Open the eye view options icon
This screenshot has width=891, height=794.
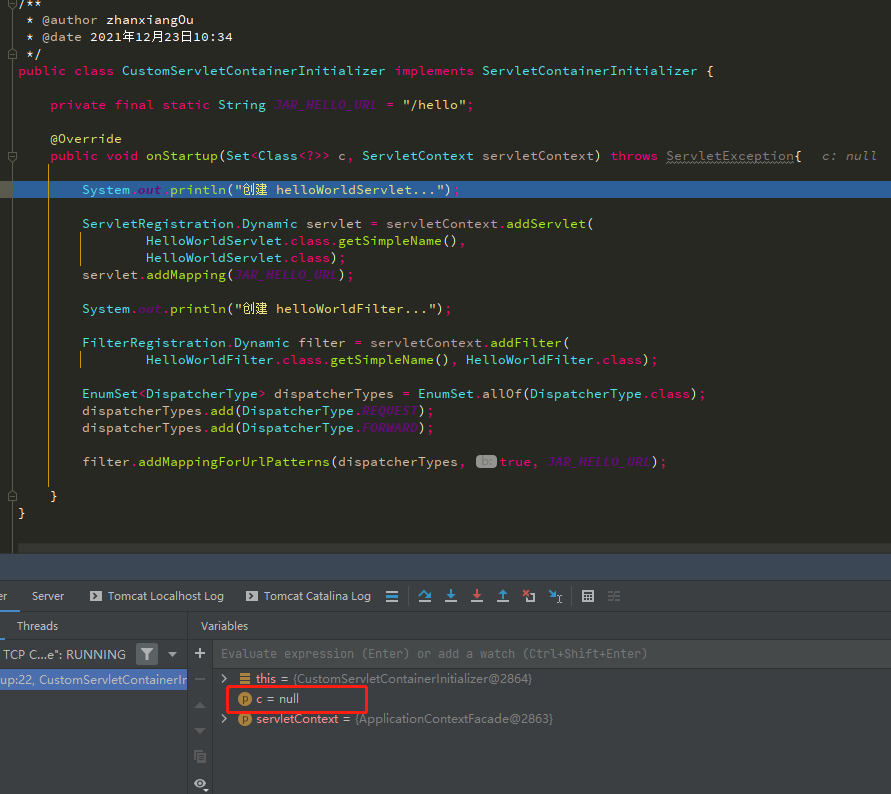click(x=201, y=784)
